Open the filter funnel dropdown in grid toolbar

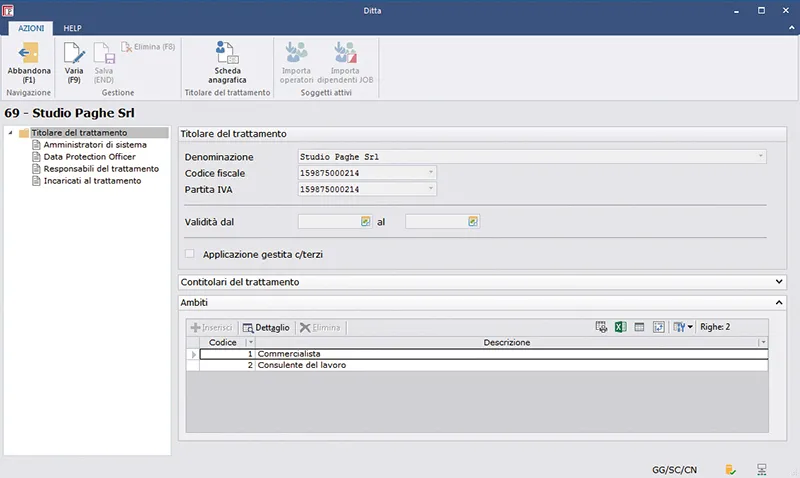[x=683, y=327]
